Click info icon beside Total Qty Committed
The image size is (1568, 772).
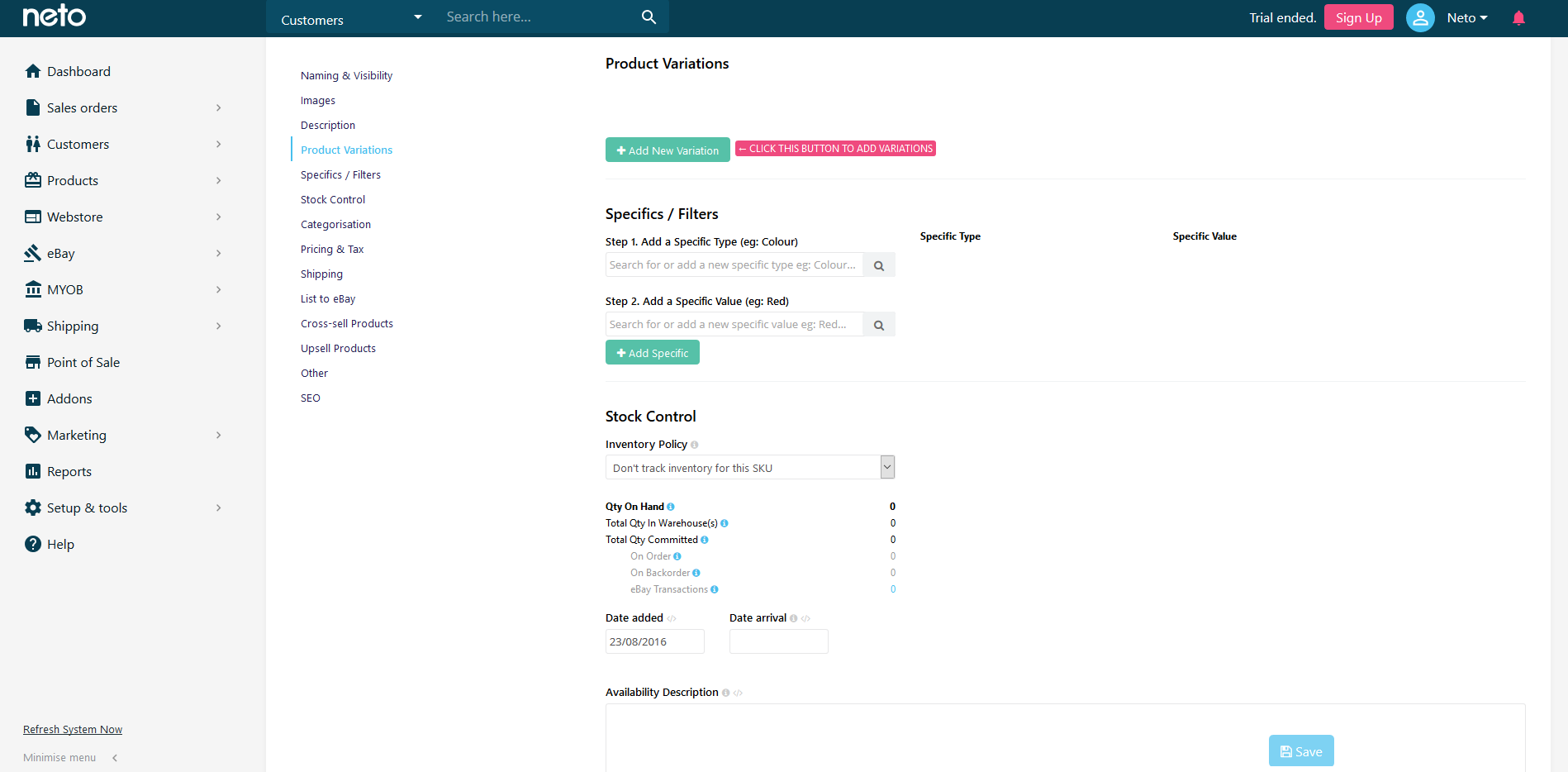tap(705, 540)
